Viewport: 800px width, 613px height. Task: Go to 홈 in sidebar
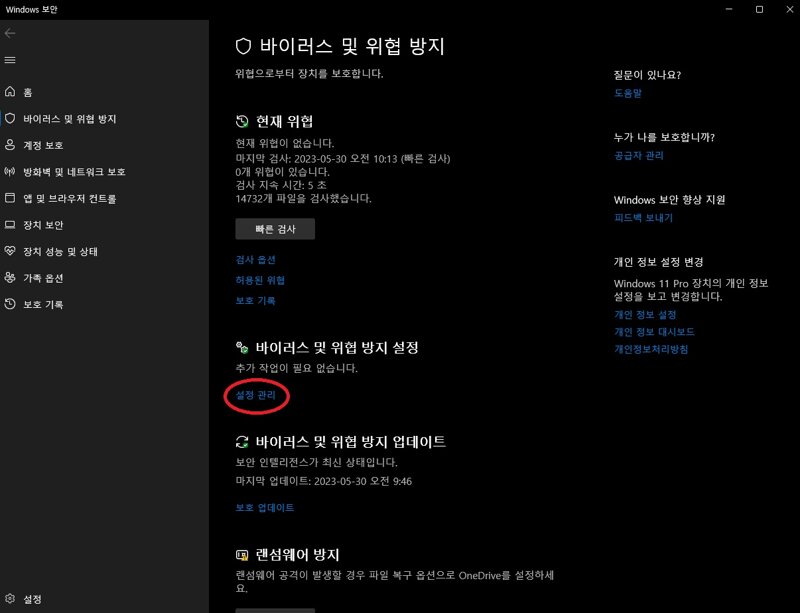click(28, 92)
